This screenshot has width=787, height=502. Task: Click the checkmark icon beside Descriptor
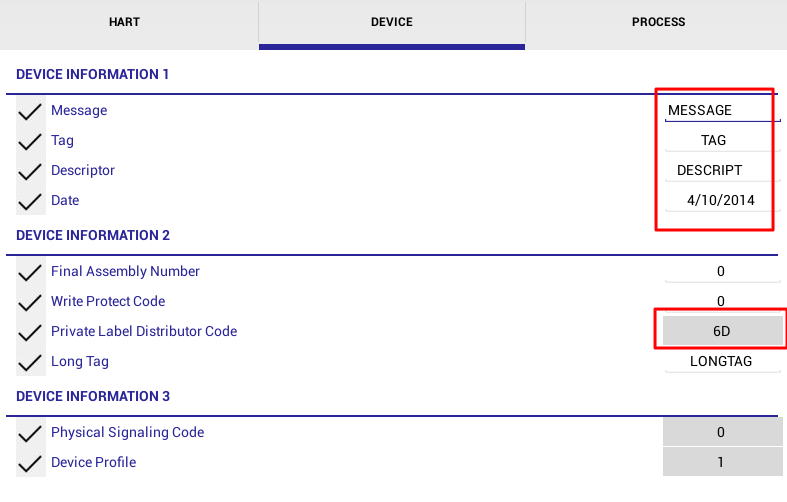(30, 171)
